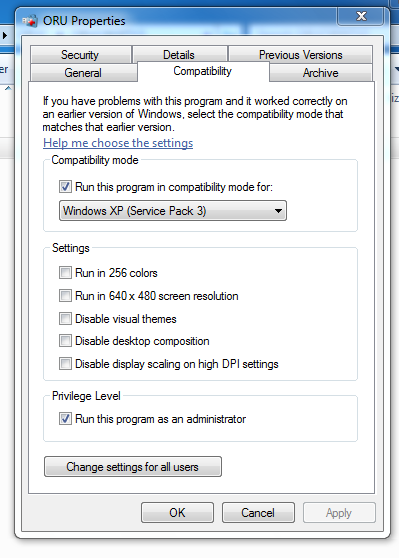
Task: Open the Help me choose the settings link
Action: click(118, 143)
